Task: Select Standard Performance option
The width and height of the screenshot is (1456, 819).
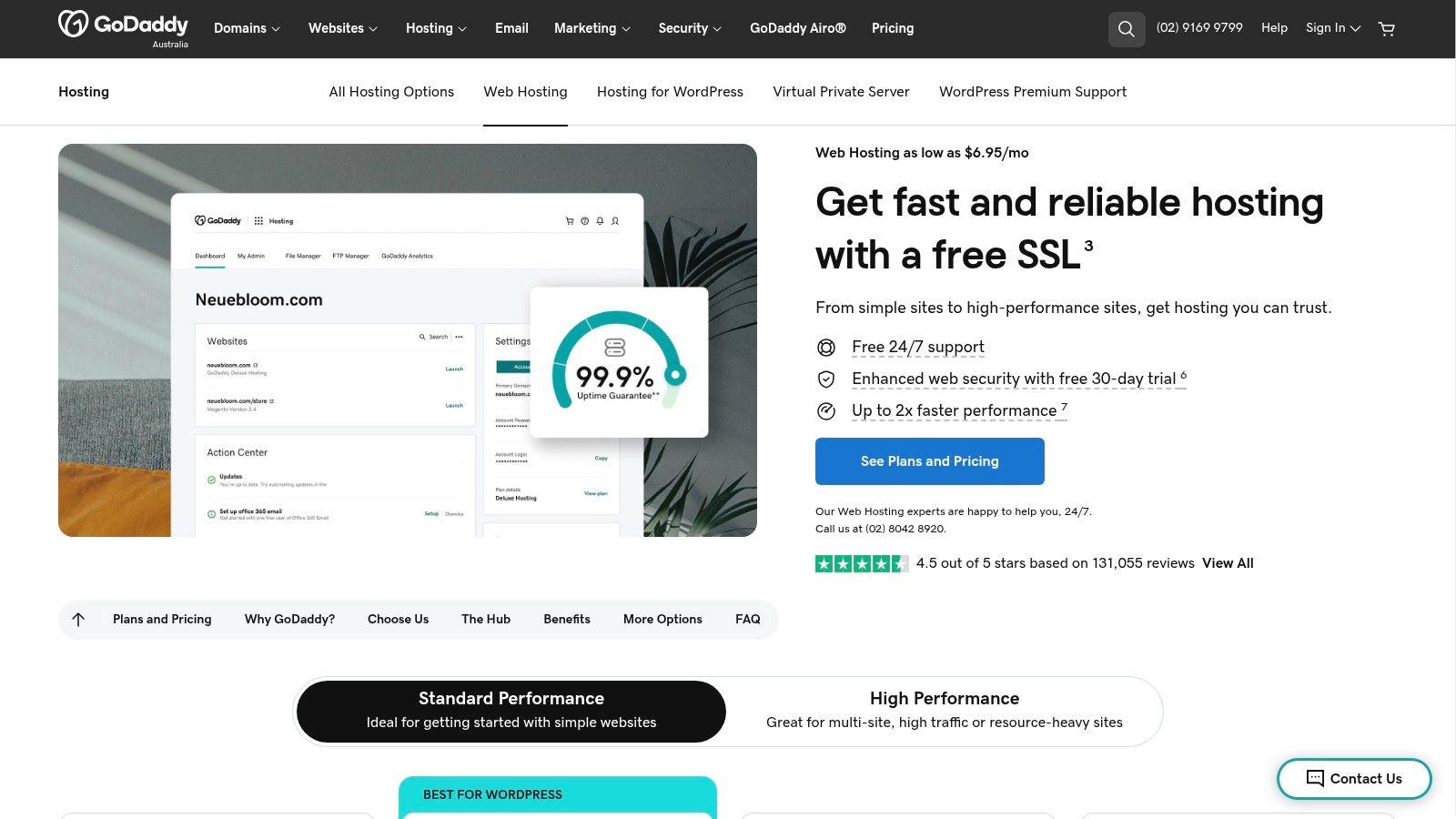Action: pyautogui.click(x=511, y=711)
